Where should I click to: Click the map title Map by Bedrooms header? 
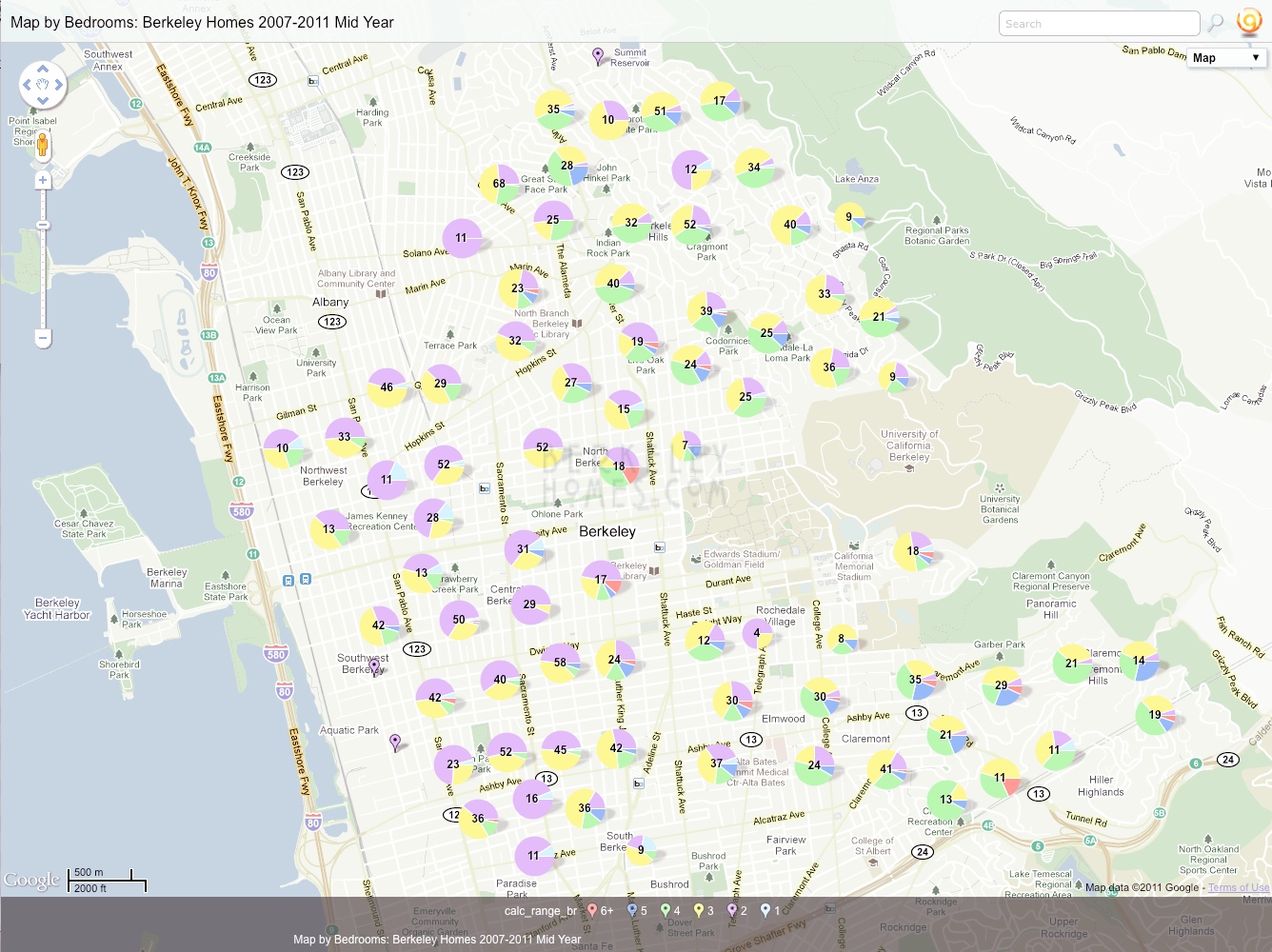(202, 22)
